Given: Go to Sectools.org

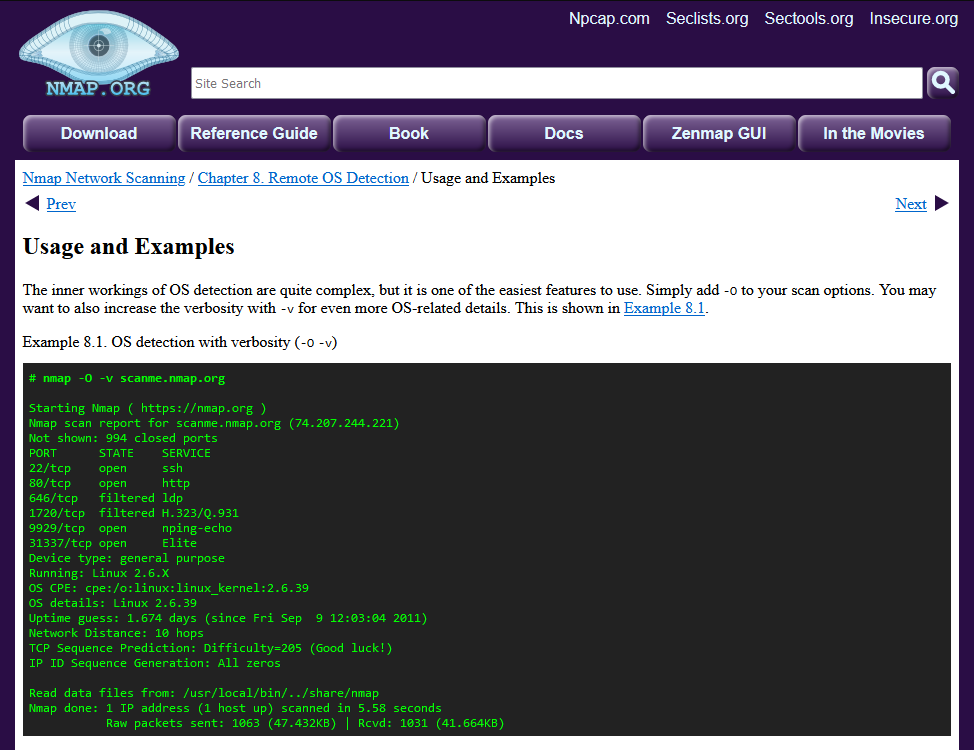Looking at the screenshot, I should [x=809, y=19].
